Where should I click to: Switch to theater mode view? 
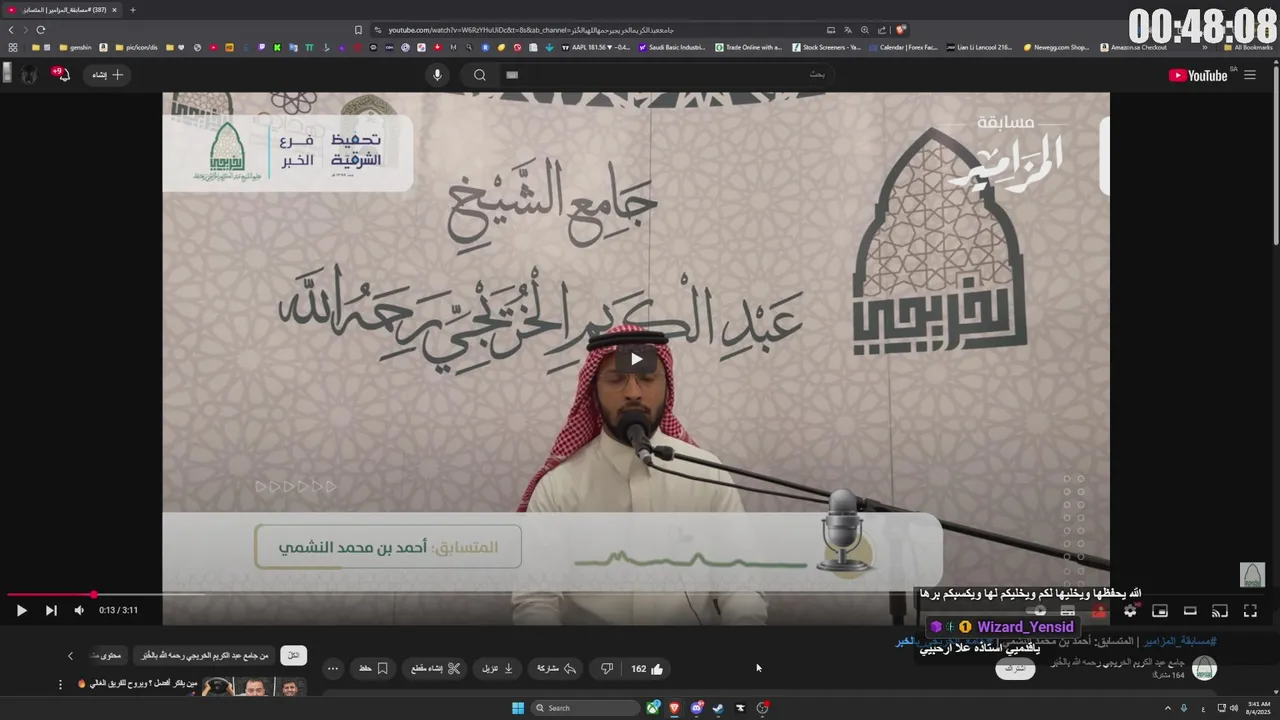pos(1190,610)
